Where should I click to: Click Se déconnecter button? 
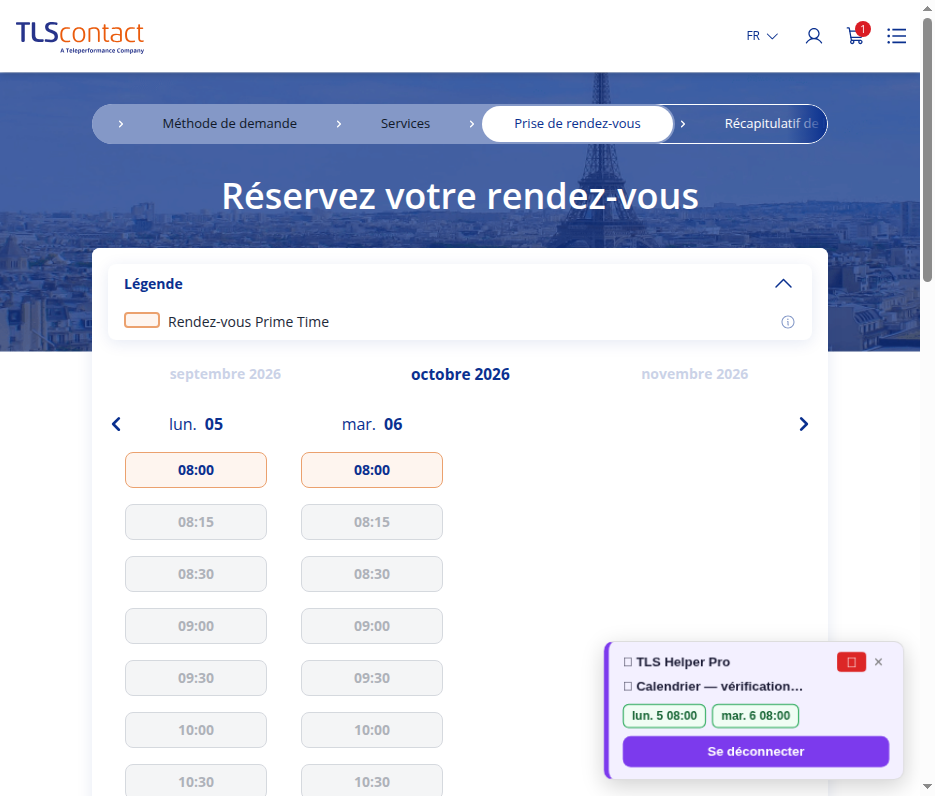(756, 751)
